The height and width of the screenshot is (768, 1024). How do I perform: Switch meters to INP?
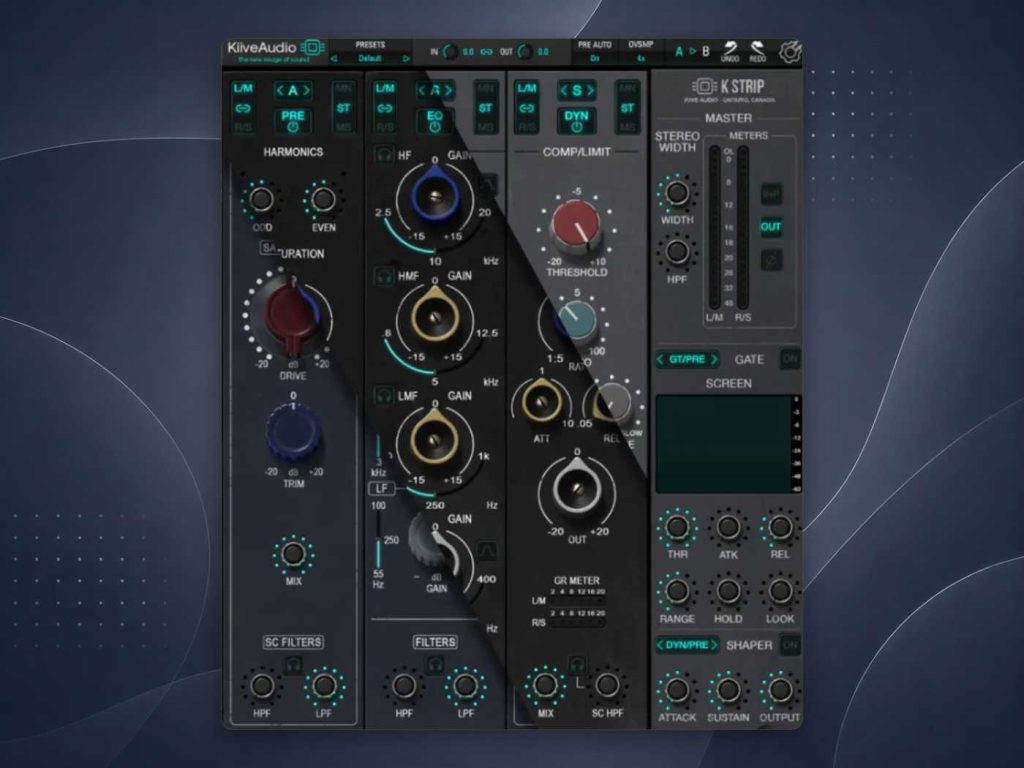click(771, 193)
